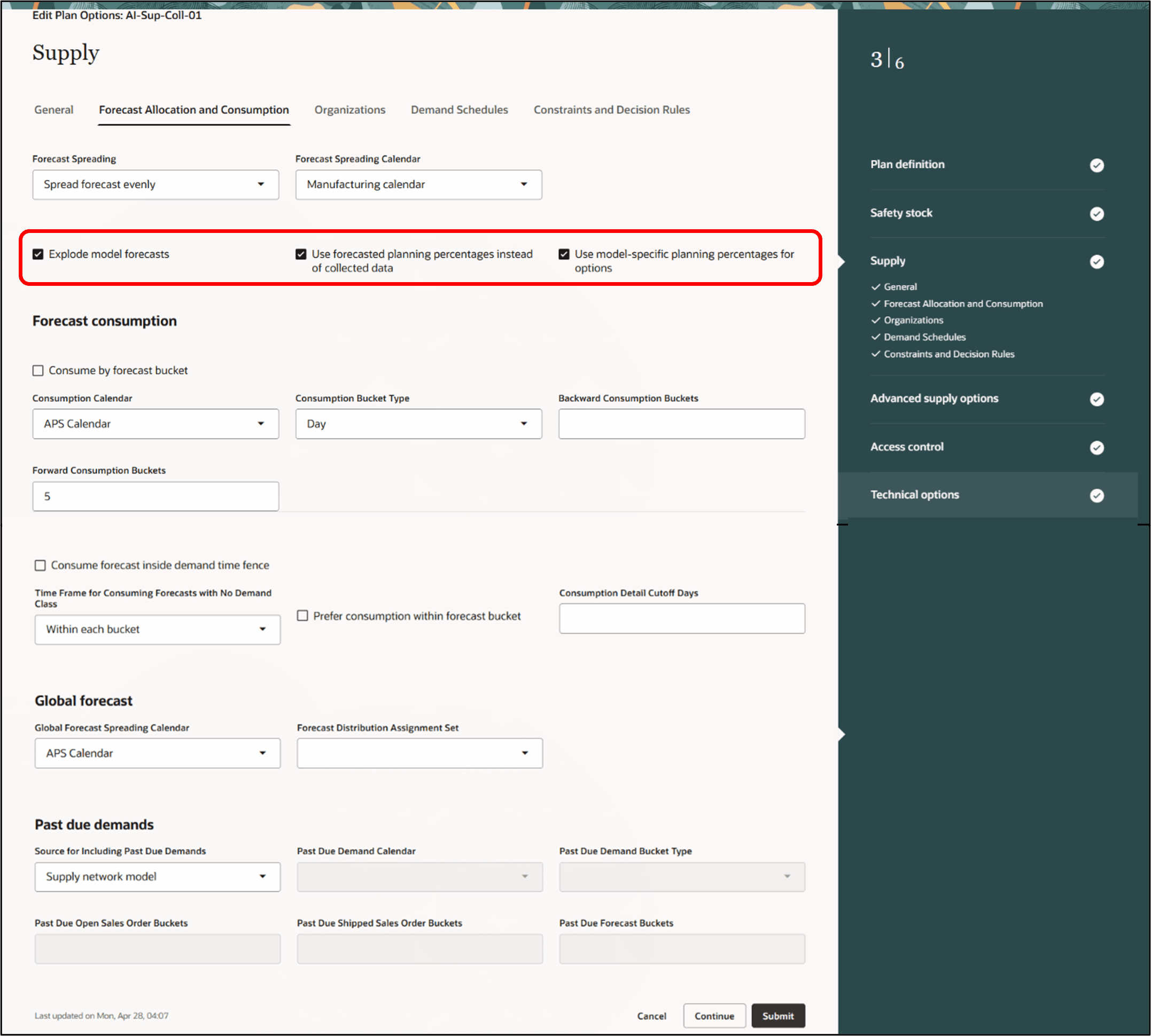The width and height of the screenshot is (1151, 1036).
Task: Click Advanced supply options checkmark icon
Action: pos(1096,399)
